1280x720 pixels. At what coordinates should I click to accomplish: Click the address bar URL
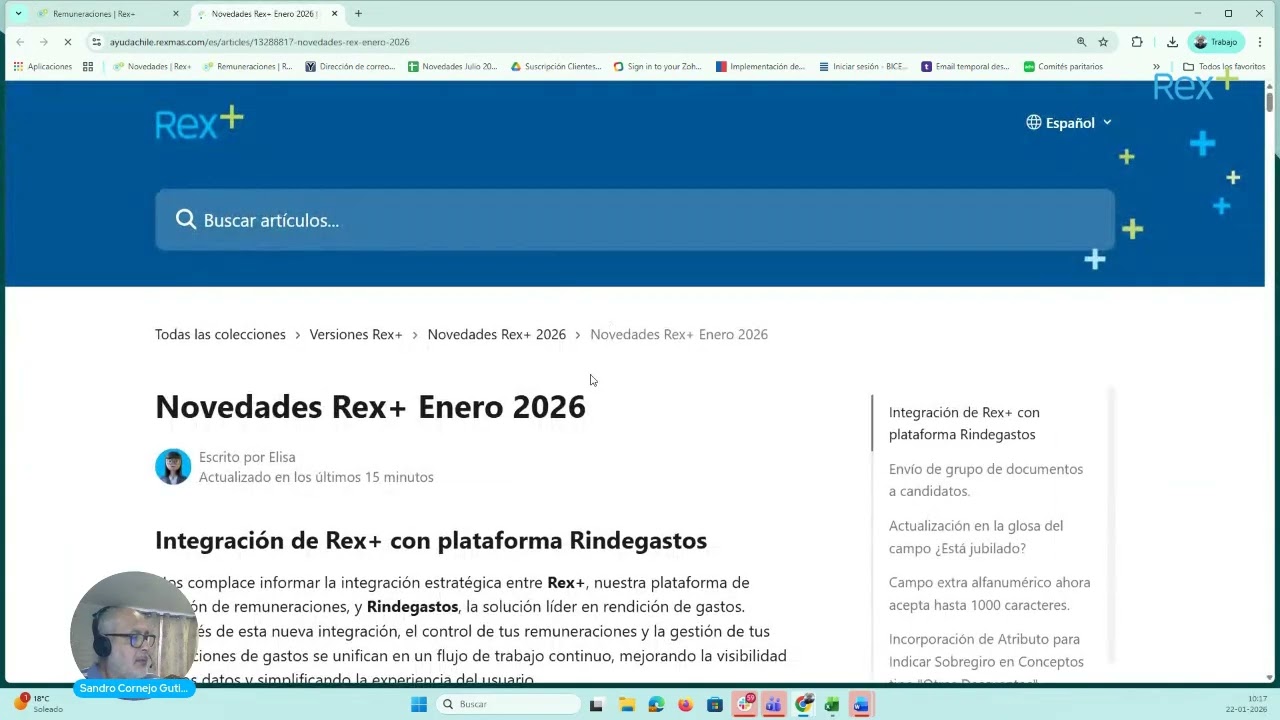260,42
